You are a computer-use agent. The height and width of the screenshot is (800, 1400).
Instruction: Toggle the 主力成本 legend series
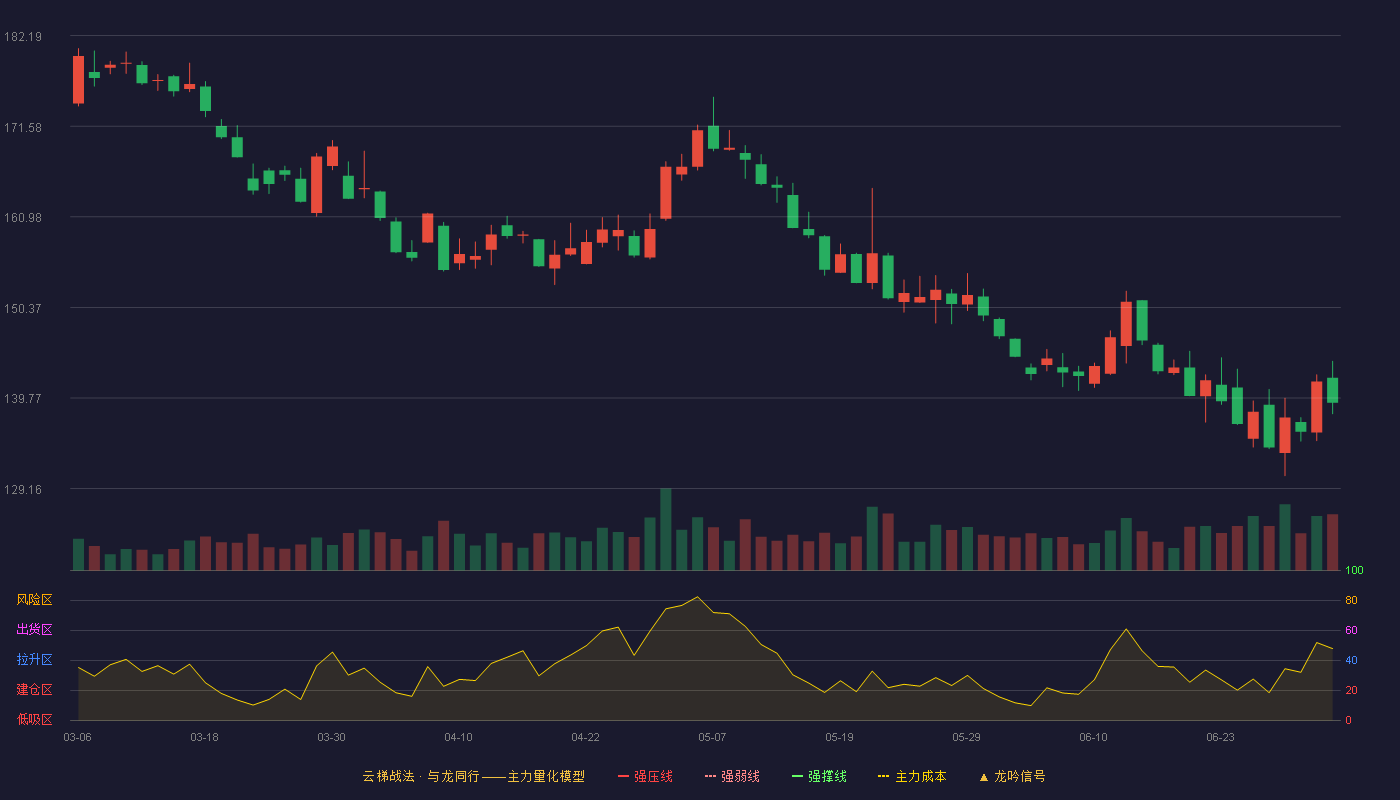click(x=912, y=776)
